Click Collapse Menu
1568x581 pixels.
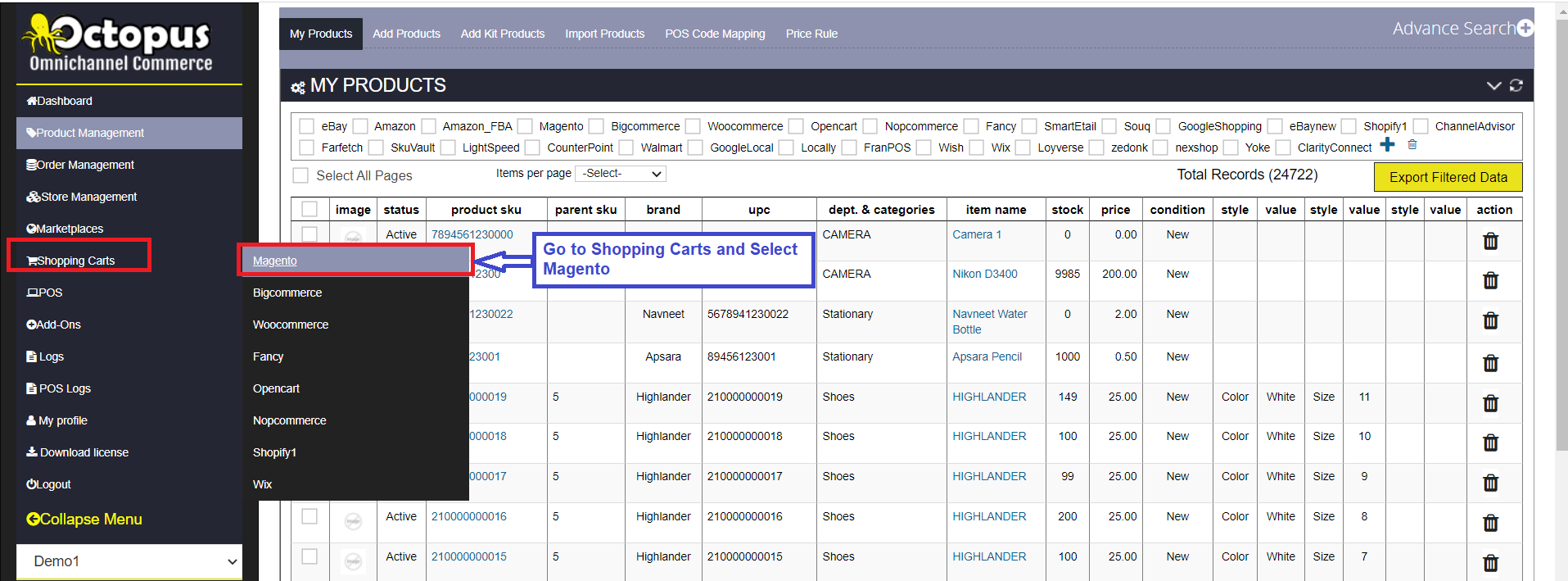(x=84, y=519)
